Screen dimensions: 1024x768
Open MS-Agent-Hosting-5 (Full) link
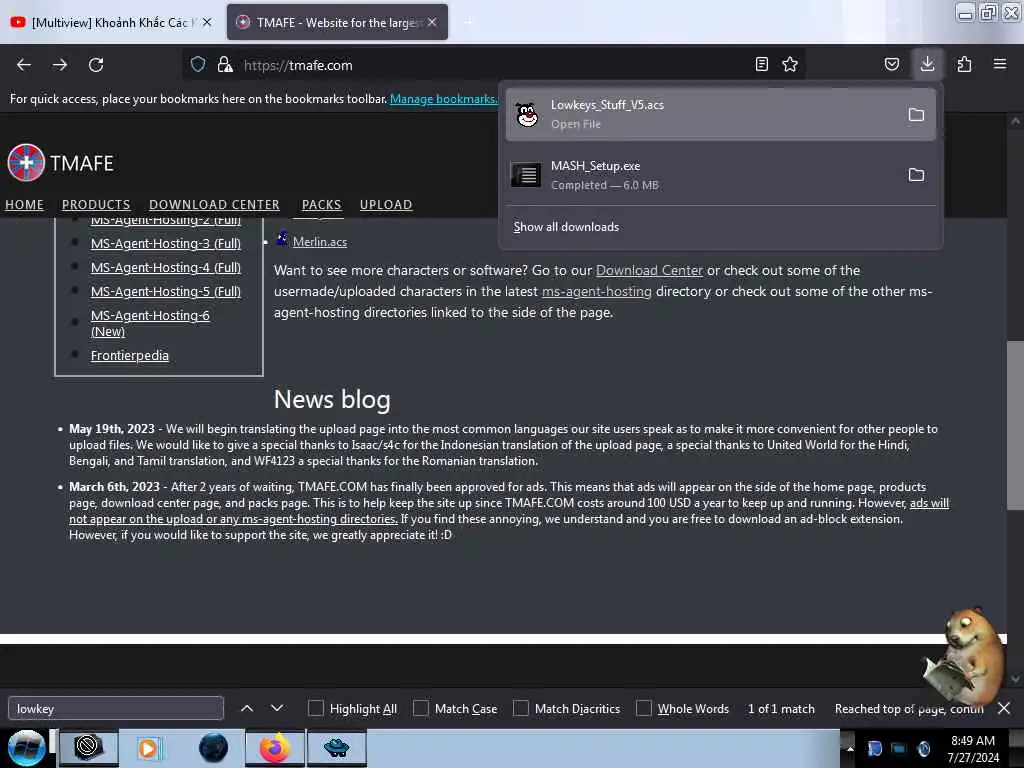(166, 292)
